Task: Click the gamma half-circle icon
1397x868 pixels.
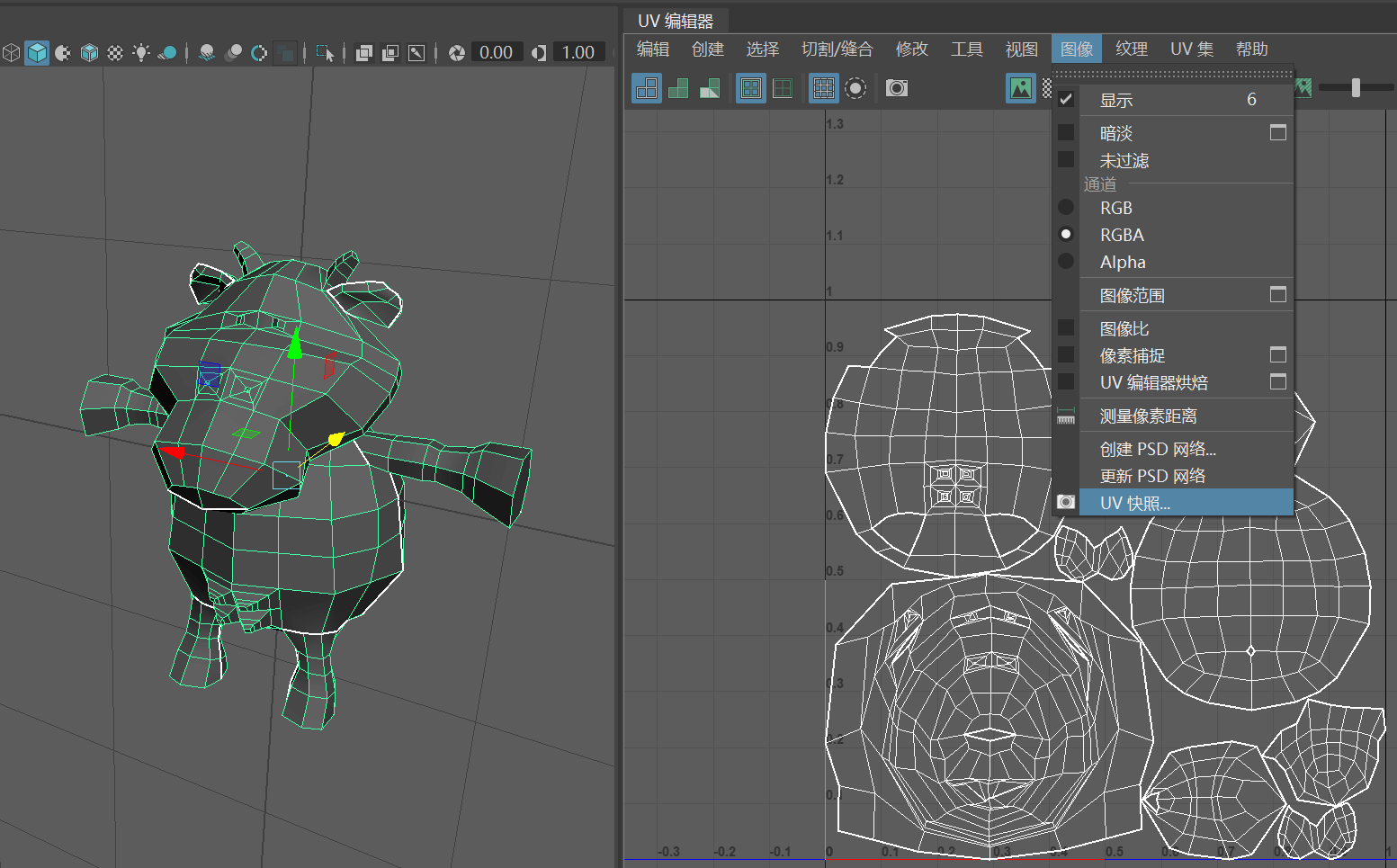Action: [538, 53]
